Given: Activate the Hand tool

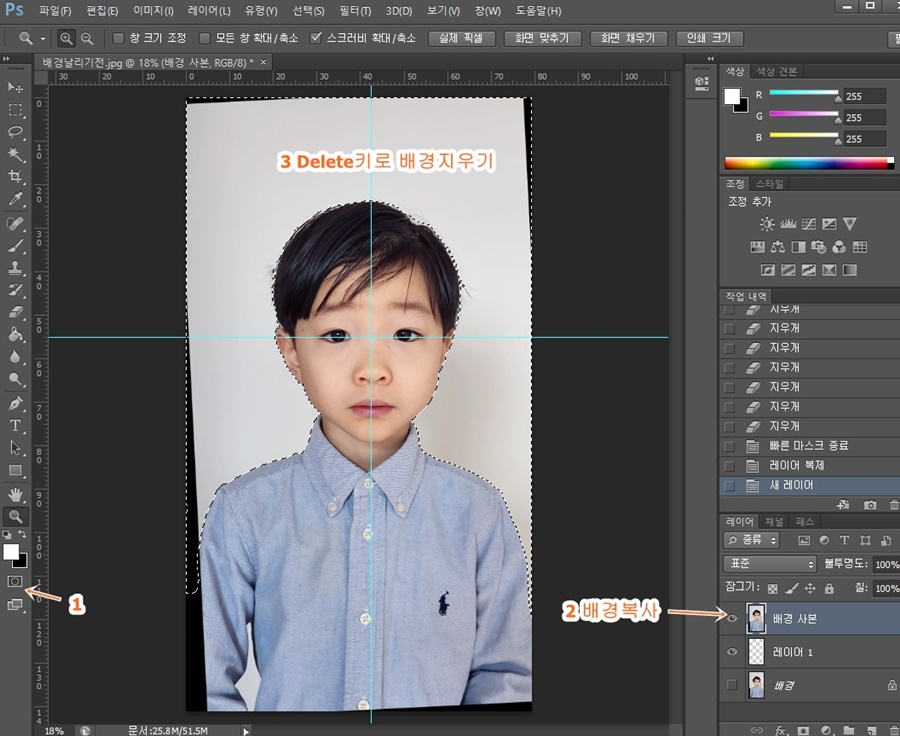Looking at the screenshot, I should (16, 494).
